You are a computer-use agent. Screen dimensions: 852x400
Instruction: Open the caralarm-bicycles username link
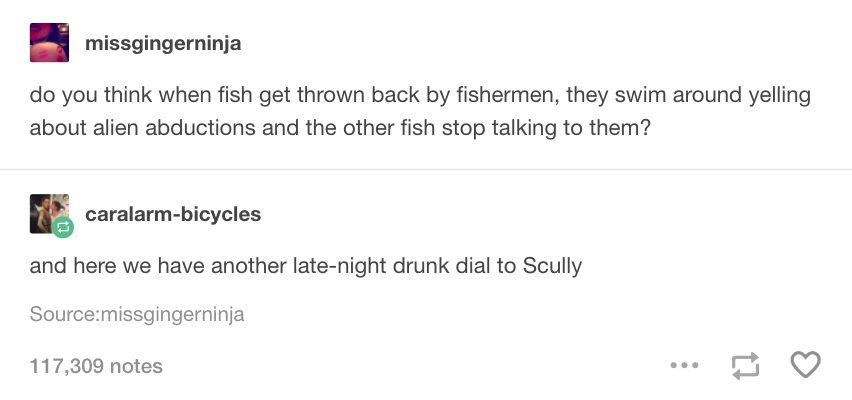(x=173, y=214)
